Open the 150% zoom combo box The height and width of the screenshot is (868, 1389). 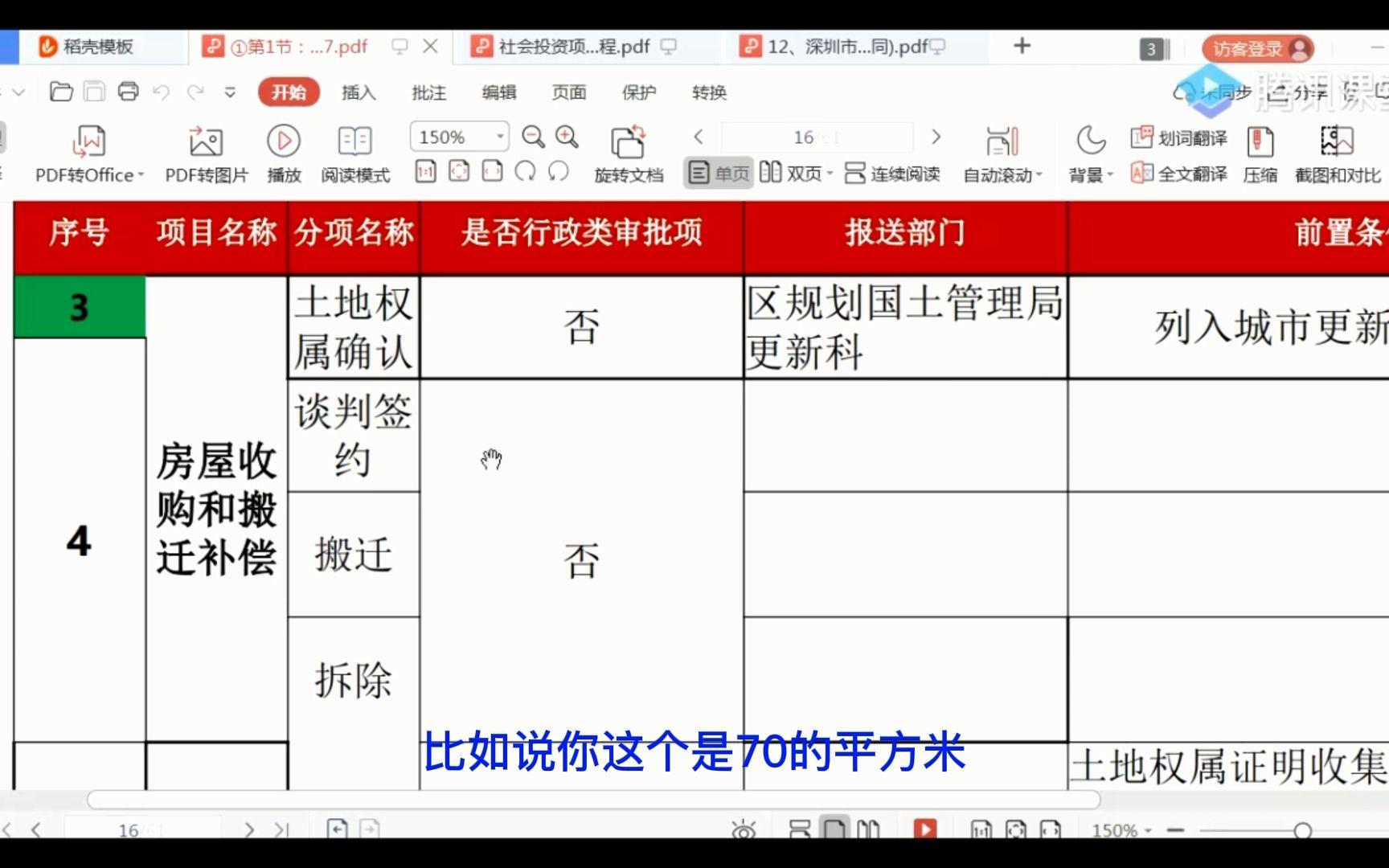[x=459, y=137]
